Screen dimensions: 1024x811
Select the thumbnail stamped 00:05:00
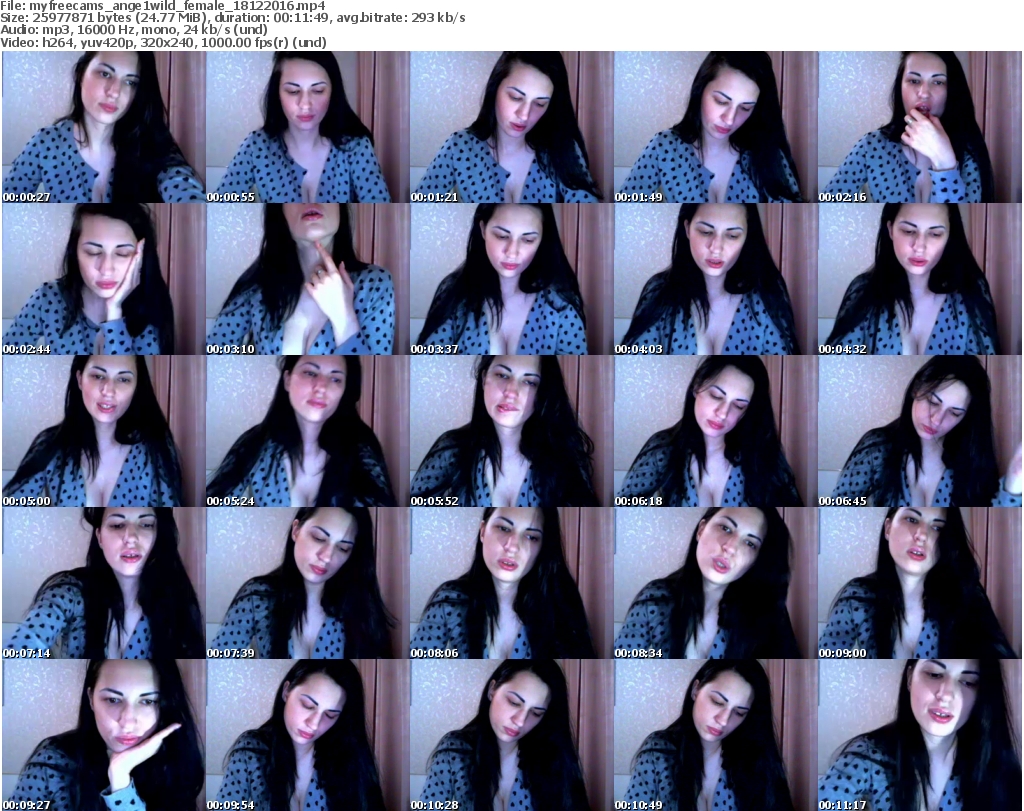tap(104, 431)
